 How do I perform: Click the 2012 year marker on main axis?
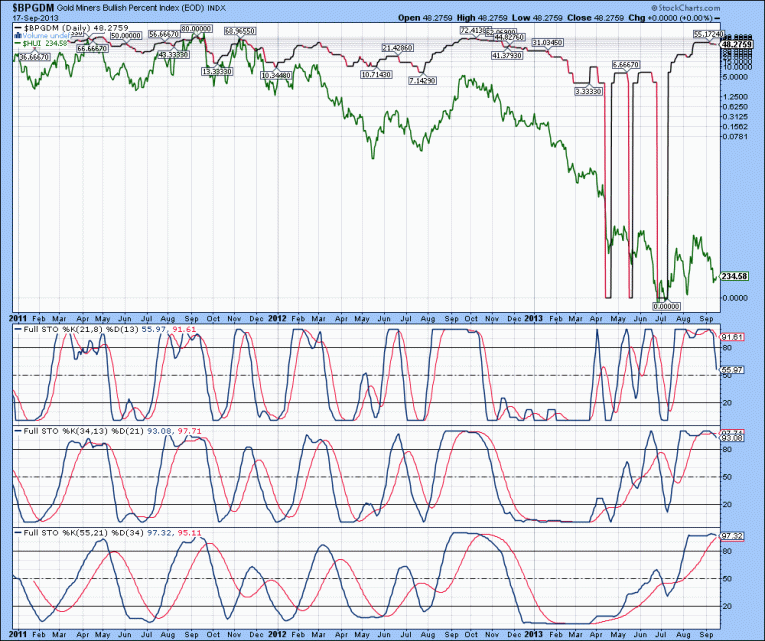point(278,316)
